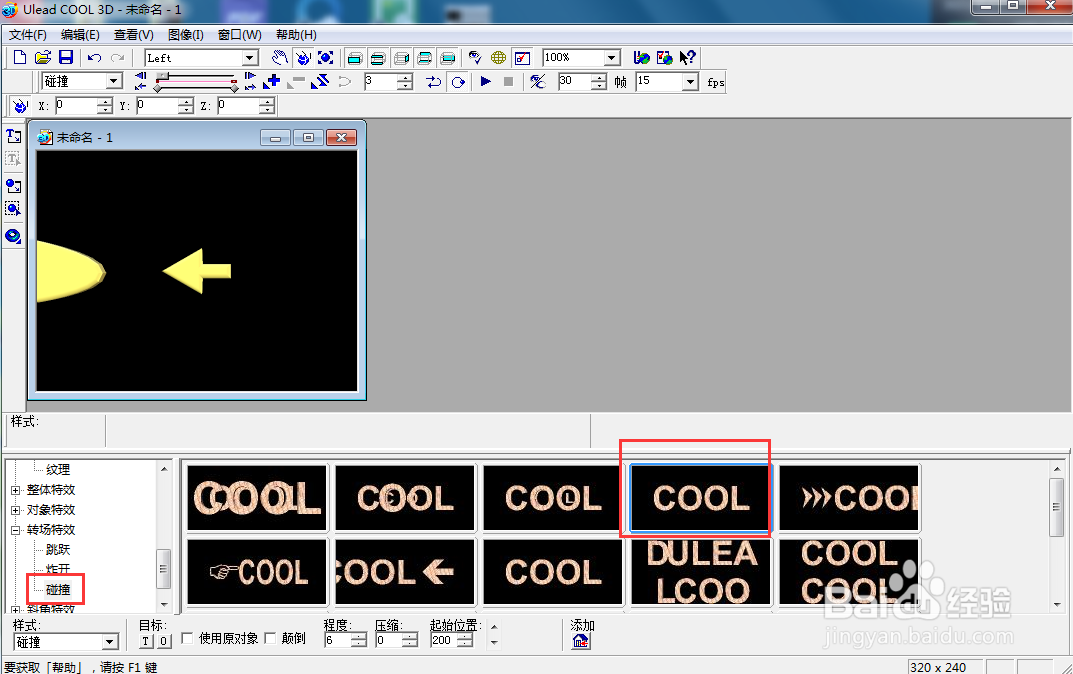The image size is (1073, 674).
Task: Expand the 对象特效 tree node
Action: click(x=16, y=510)
